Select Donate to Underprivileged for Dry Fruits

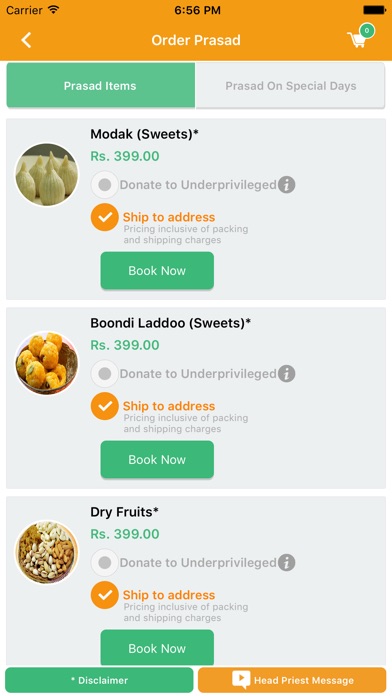[x=105, y=562]
